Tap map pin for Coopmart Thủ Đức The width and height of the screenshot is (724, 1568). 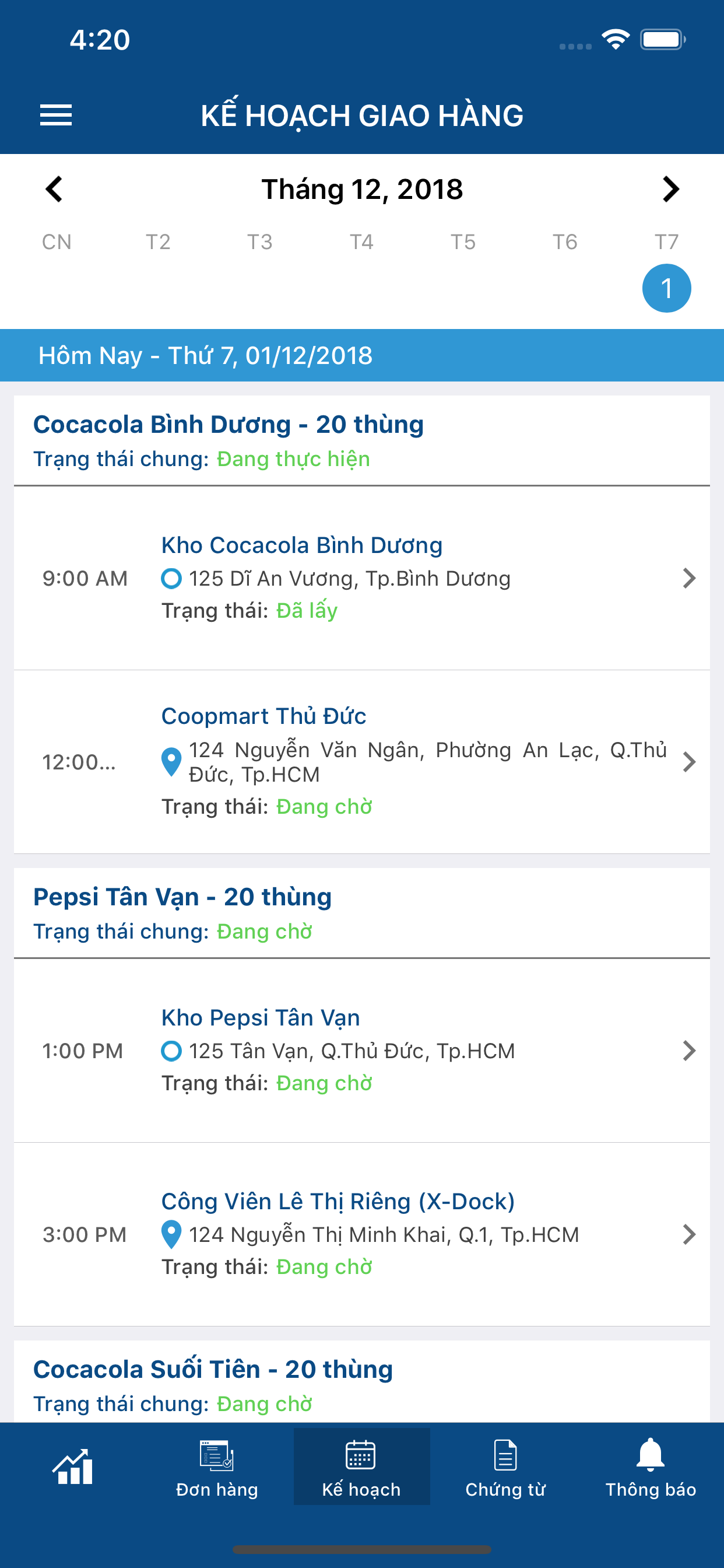pos(171,761)
